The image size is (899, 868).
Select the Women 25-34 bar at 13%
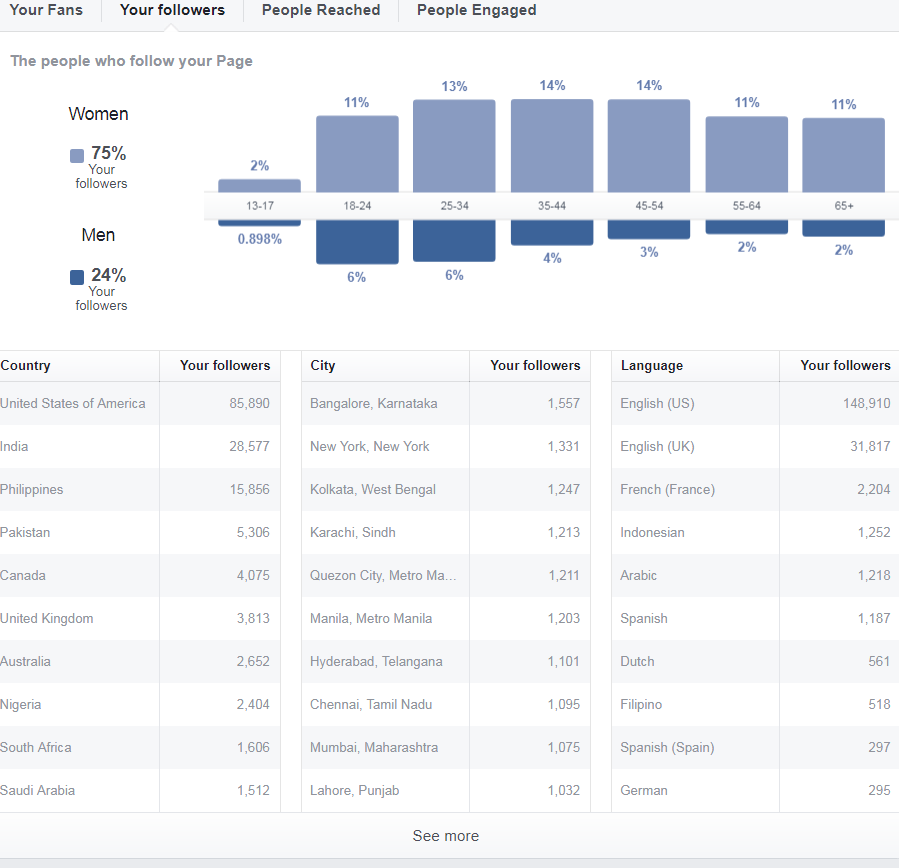click(x=454, y=146)
